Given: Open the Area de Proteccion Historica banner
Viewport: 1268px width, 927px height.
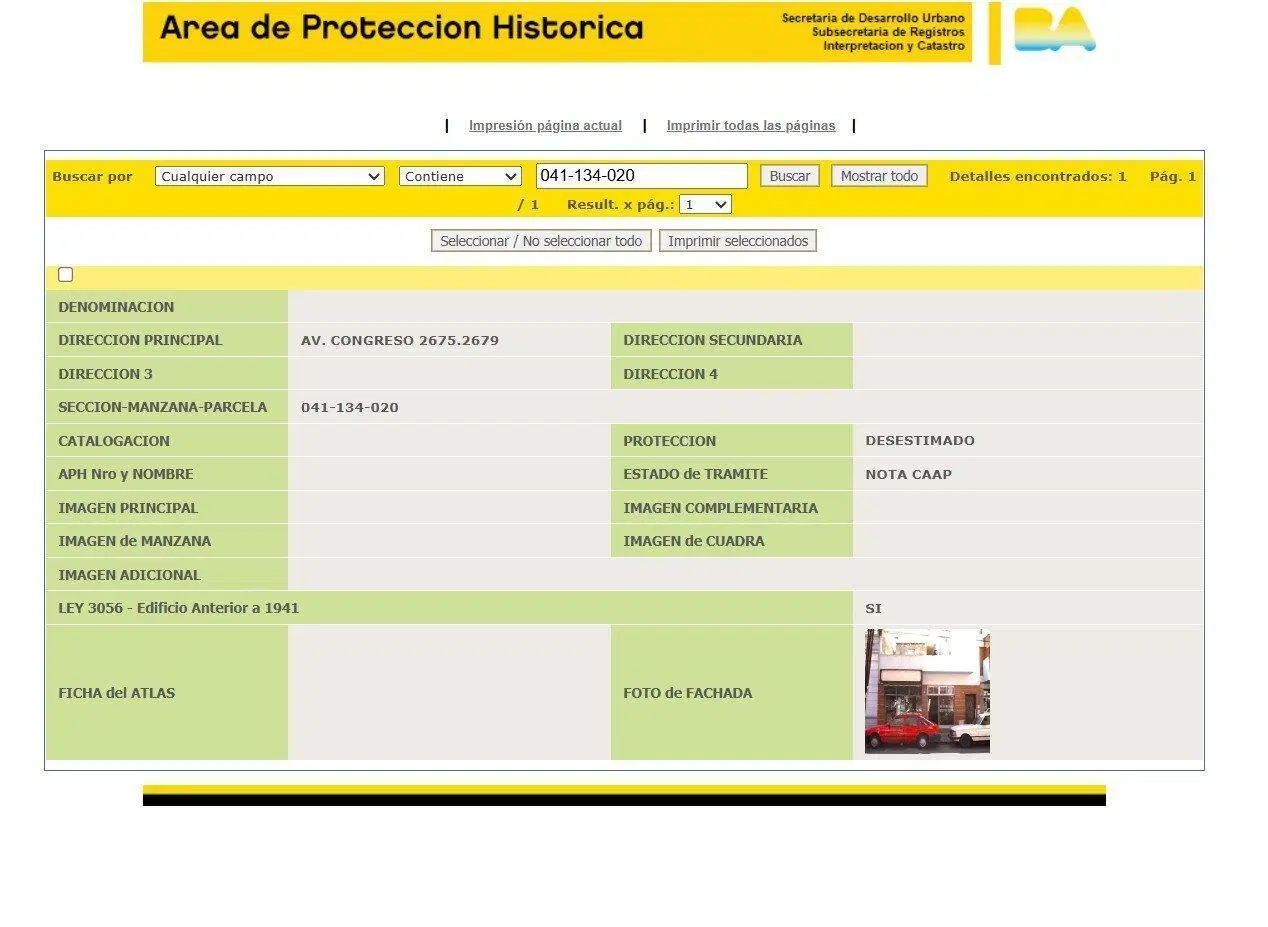Looking at the screenshot, I should point(557,32).
